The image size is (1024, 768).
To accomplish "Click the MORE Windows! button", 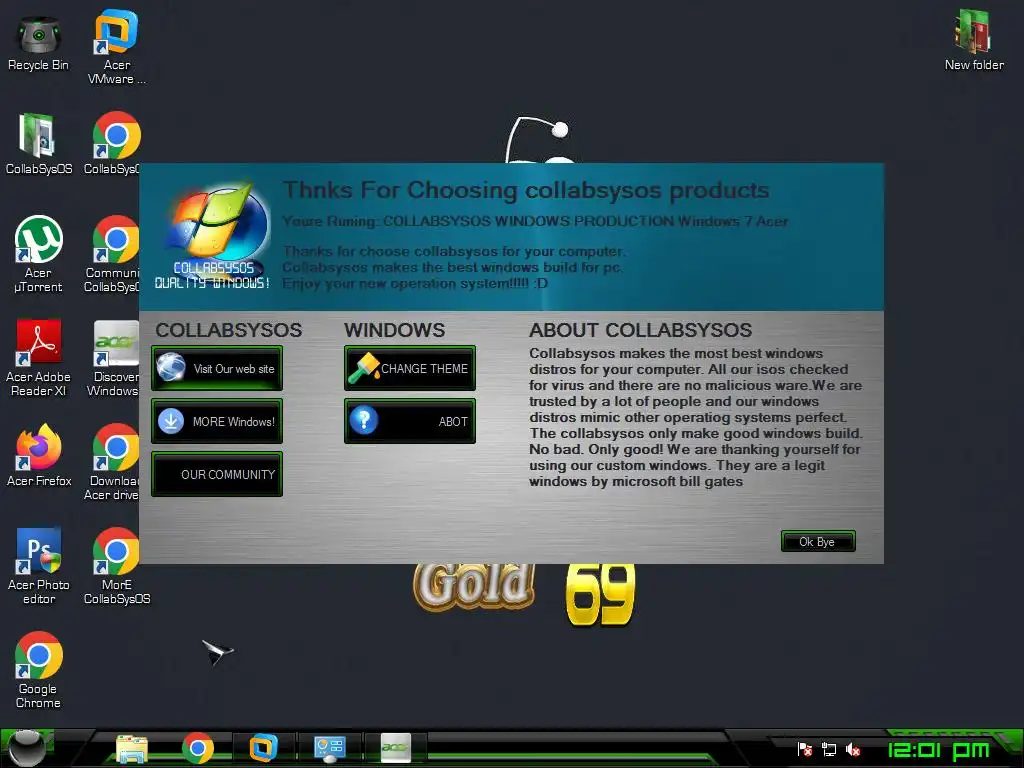I will pyautogui.click(x=217, y=421).
